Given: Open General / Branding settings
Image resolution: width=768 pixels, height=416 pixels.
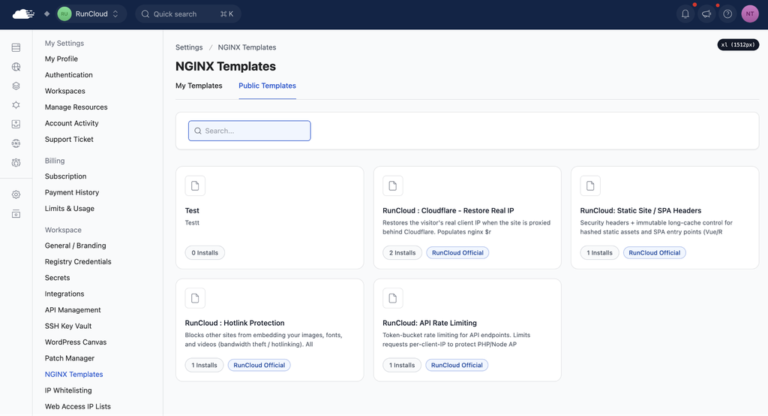Looking at the screenshot, I should 75,245.
